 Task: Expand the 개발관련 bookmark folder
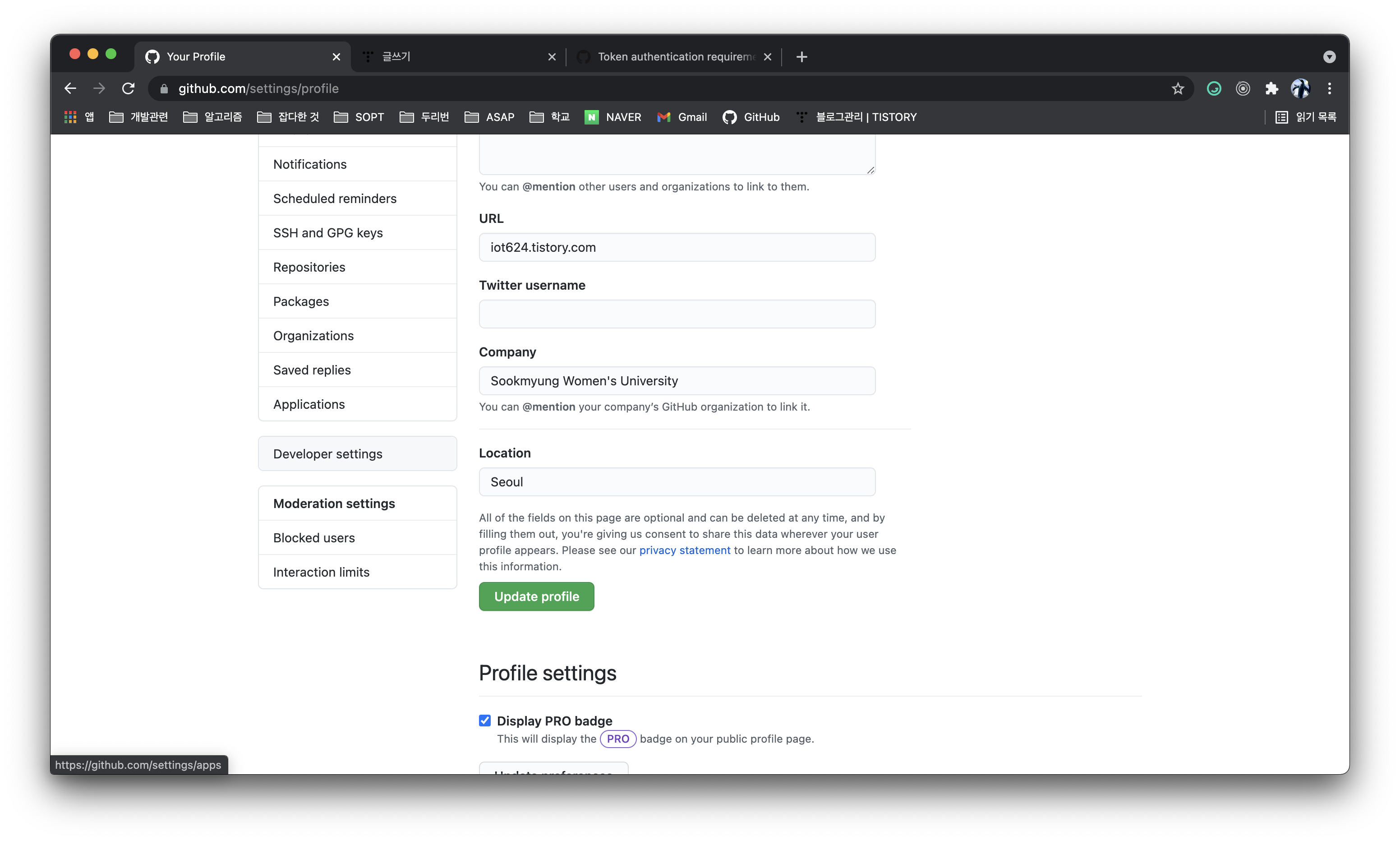click(x=139, y=117)
